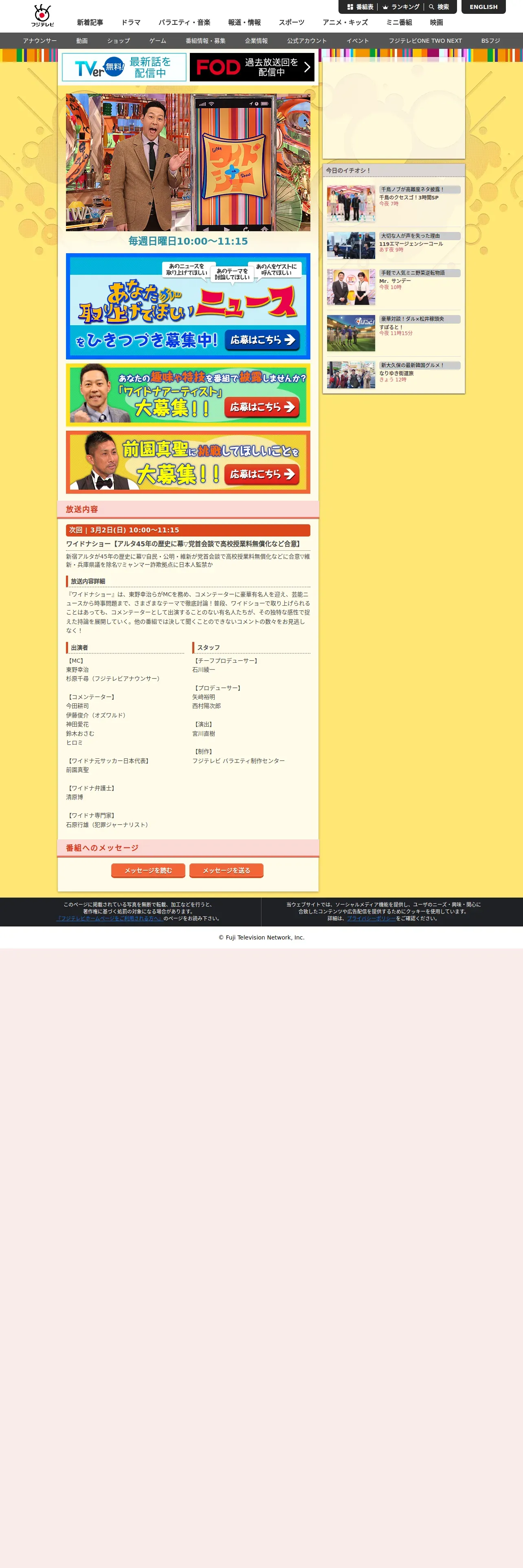Go to 報道・情報 section
The image size is (523, 1568).
click(244, 22)
